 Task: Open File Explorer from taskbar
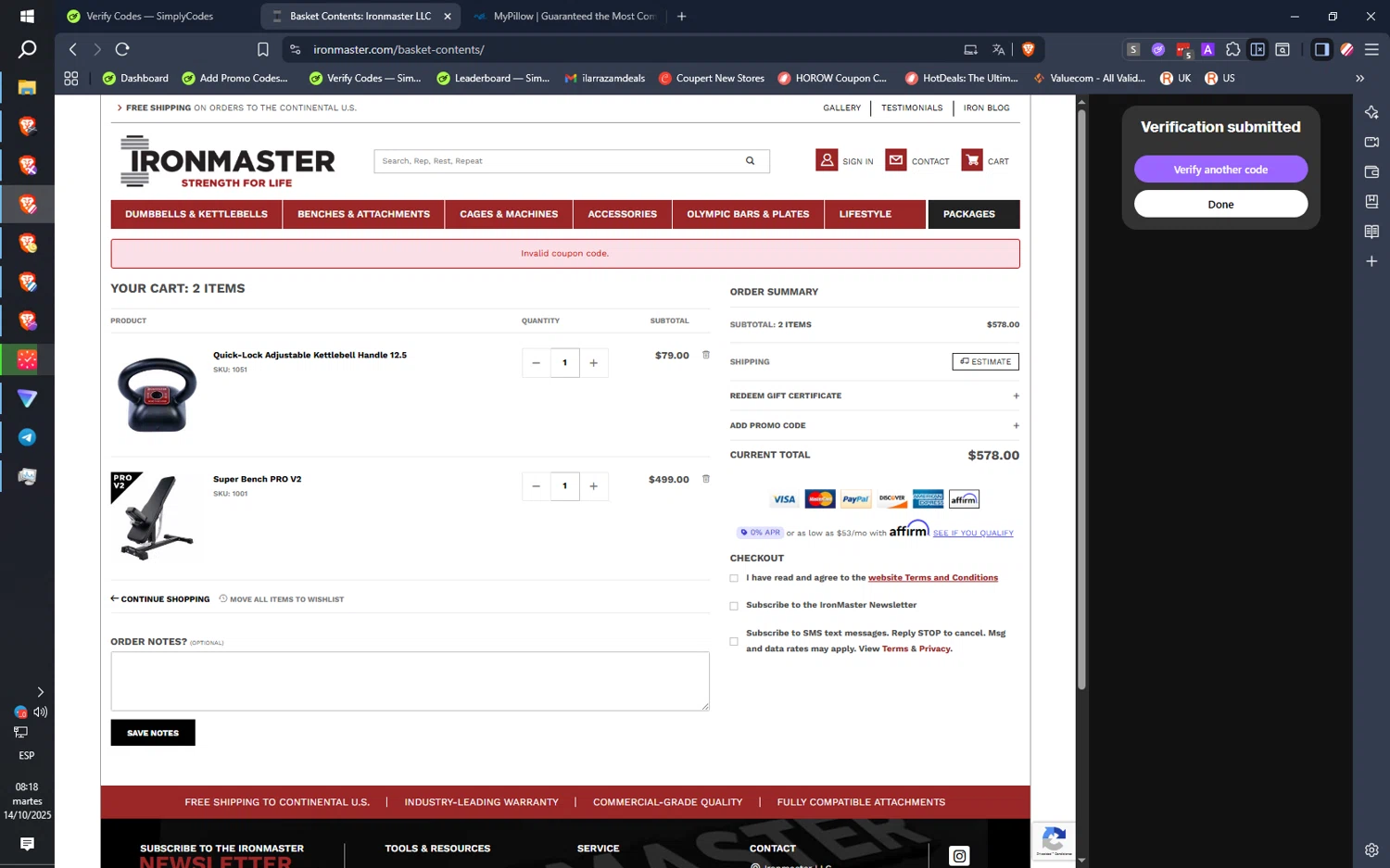[x=27, y=87]
